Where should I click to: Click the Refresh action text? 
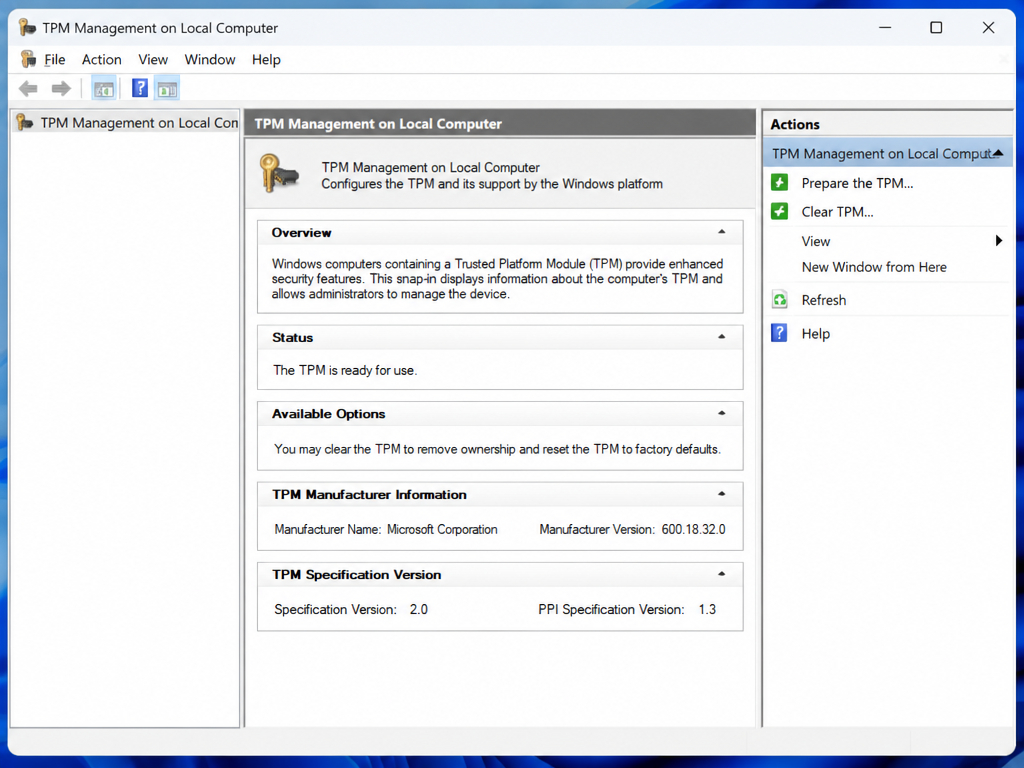click(824, 300)
